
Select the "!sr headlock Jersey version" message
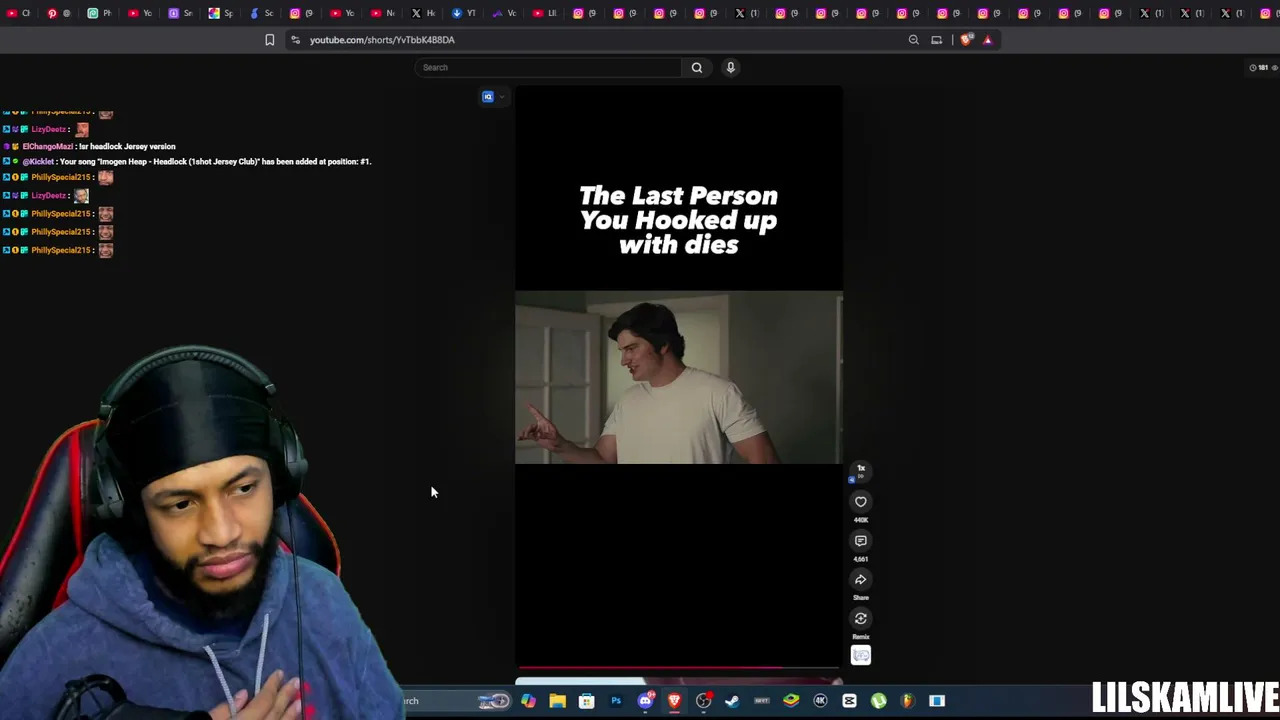(126, 147)
